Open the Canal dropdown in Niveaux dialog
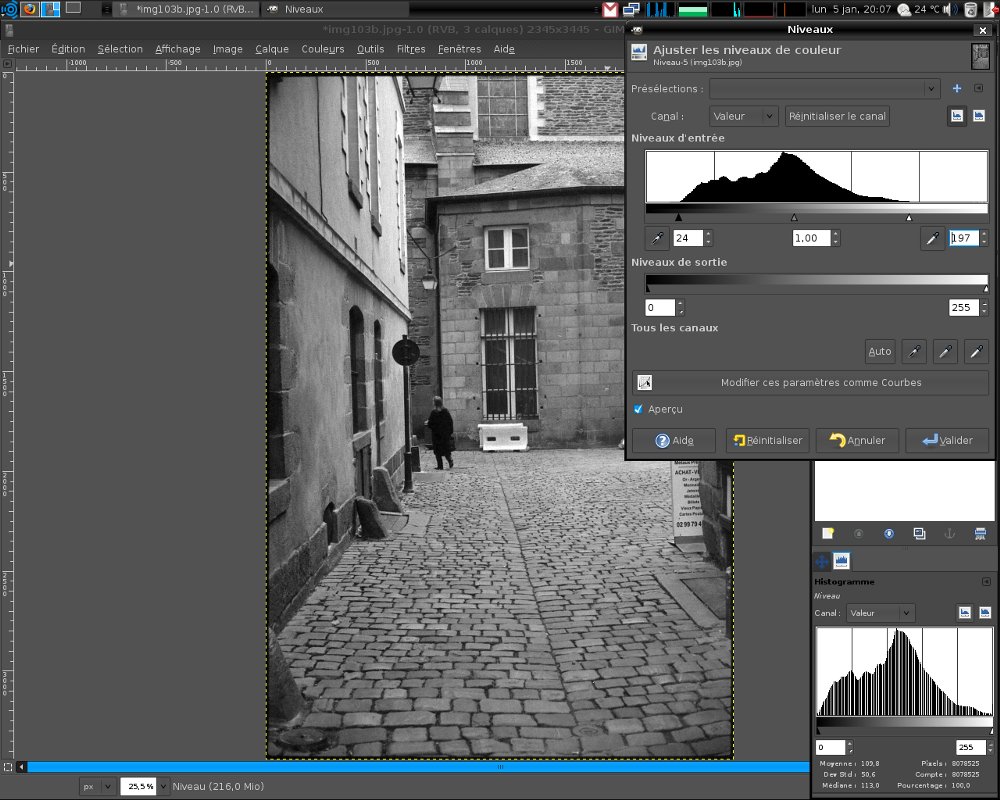This screenshot has width=1000, height=800. point(744,116)
